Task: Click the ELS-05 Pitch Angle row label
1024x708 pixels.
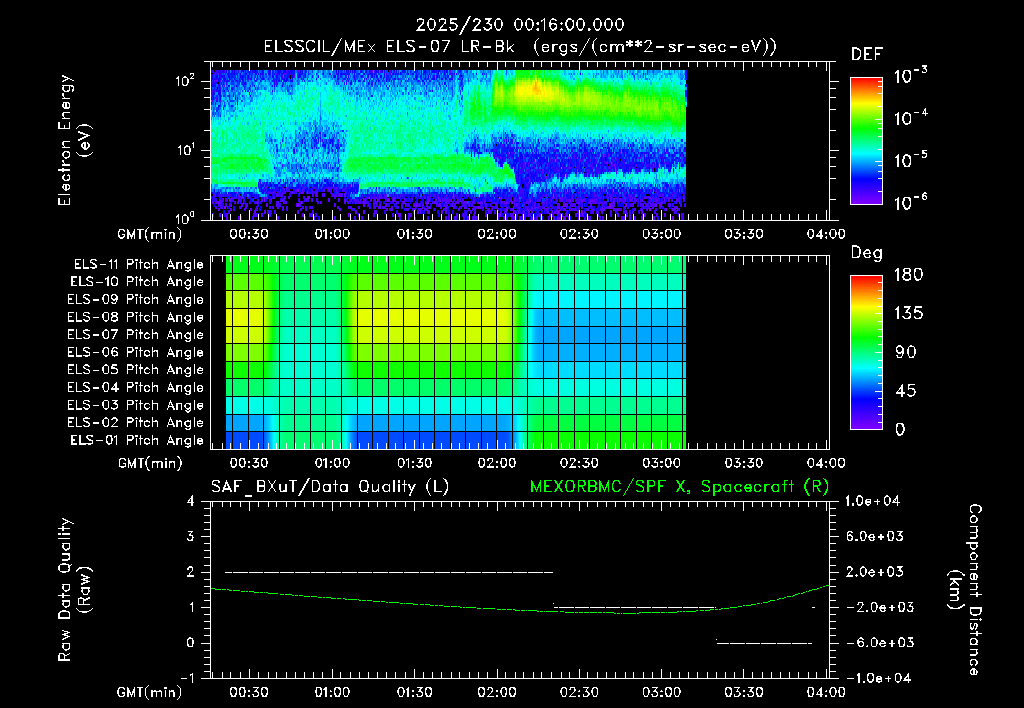Action: click(136, 370)
